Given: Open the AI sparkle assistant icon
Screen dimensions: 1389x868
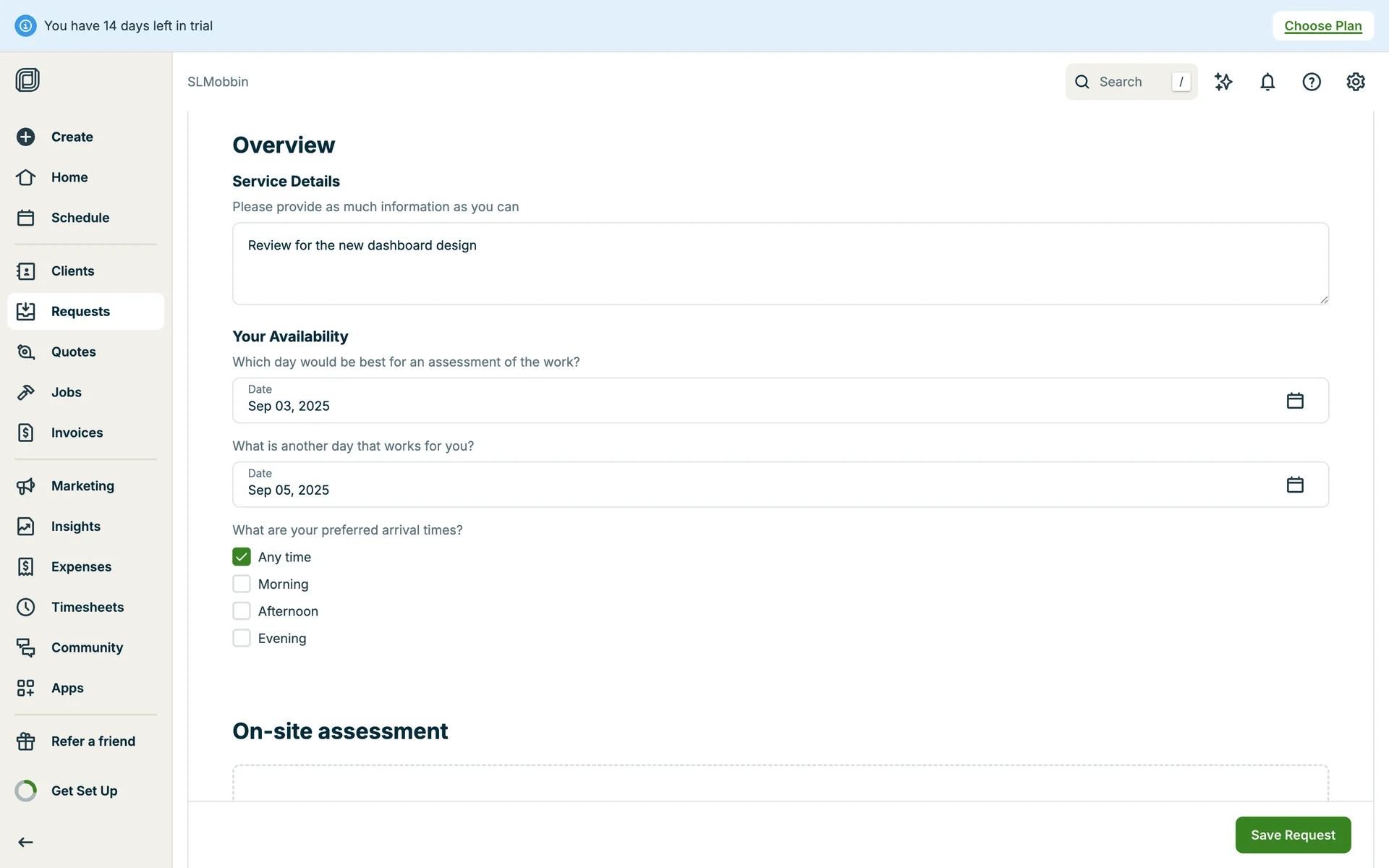Looking at the screenshot, I should [1223, 82].
